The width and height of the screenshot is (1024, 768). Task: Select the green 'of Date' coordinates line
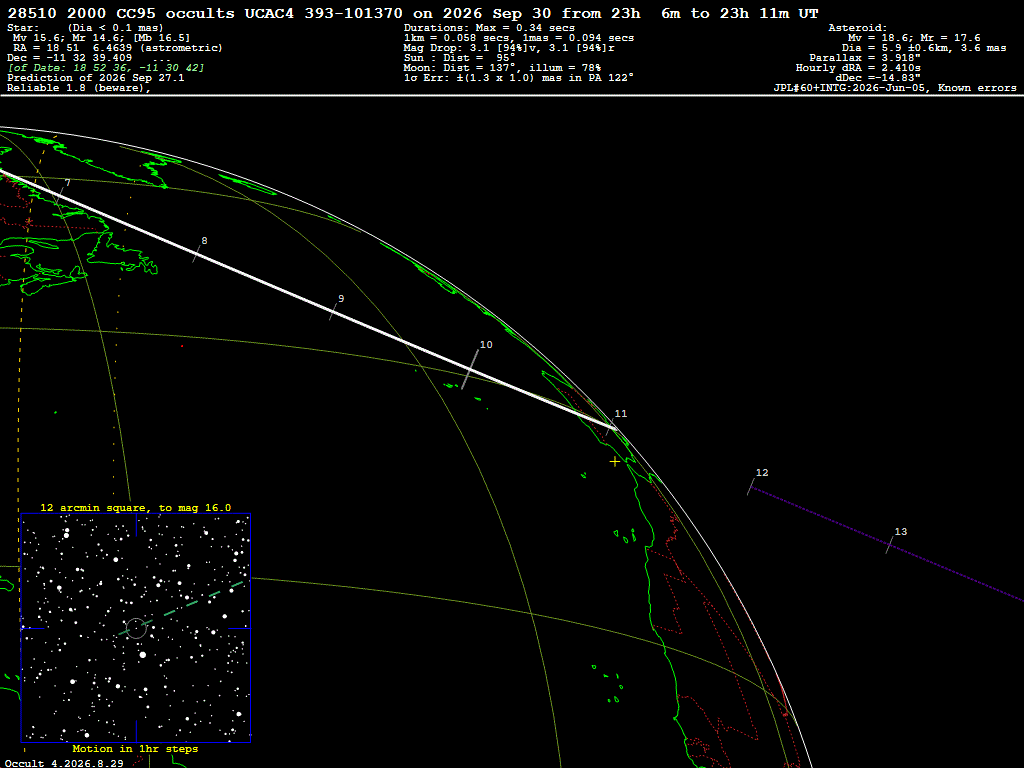coord(106,68)
